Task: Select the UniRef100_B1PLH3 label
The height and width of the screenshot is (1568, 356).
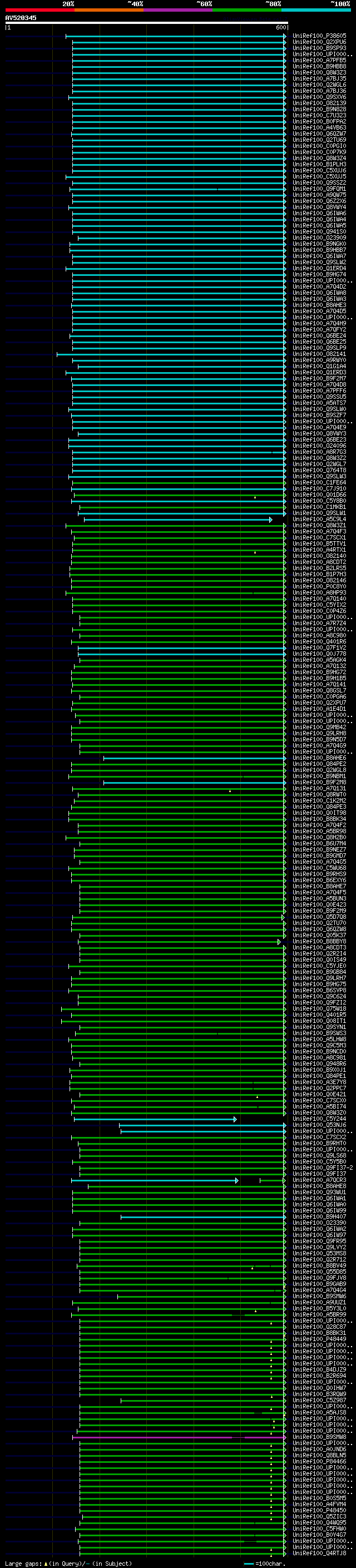Action: [x=319, y=164]
